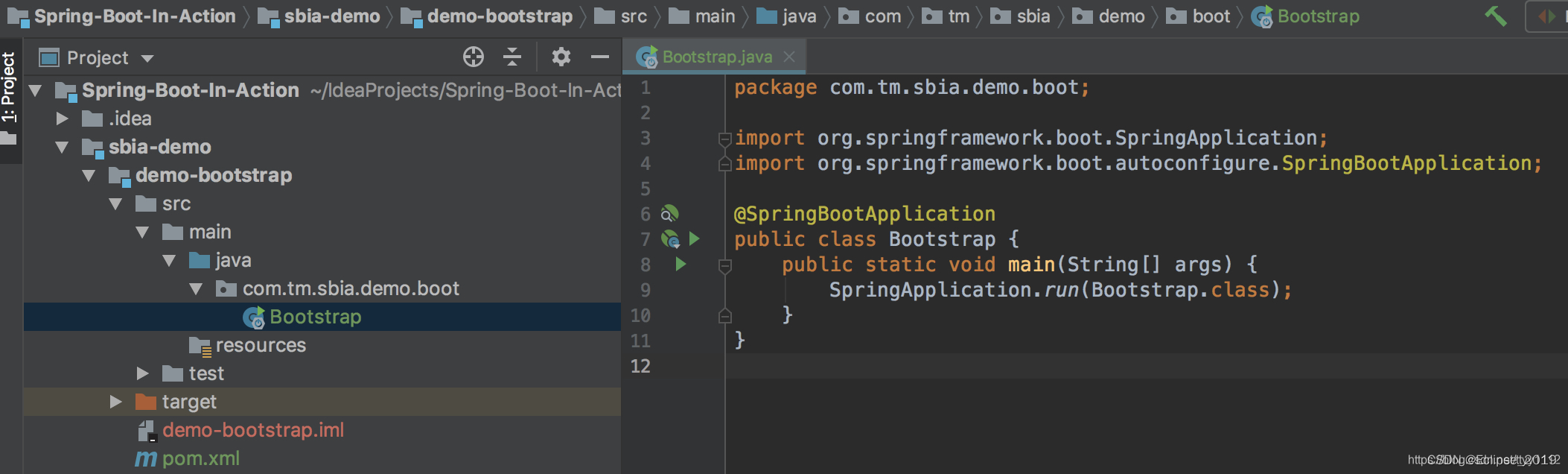Collapse the sbia-demo module
This screenshot has width=1568, height=474.
63,148
